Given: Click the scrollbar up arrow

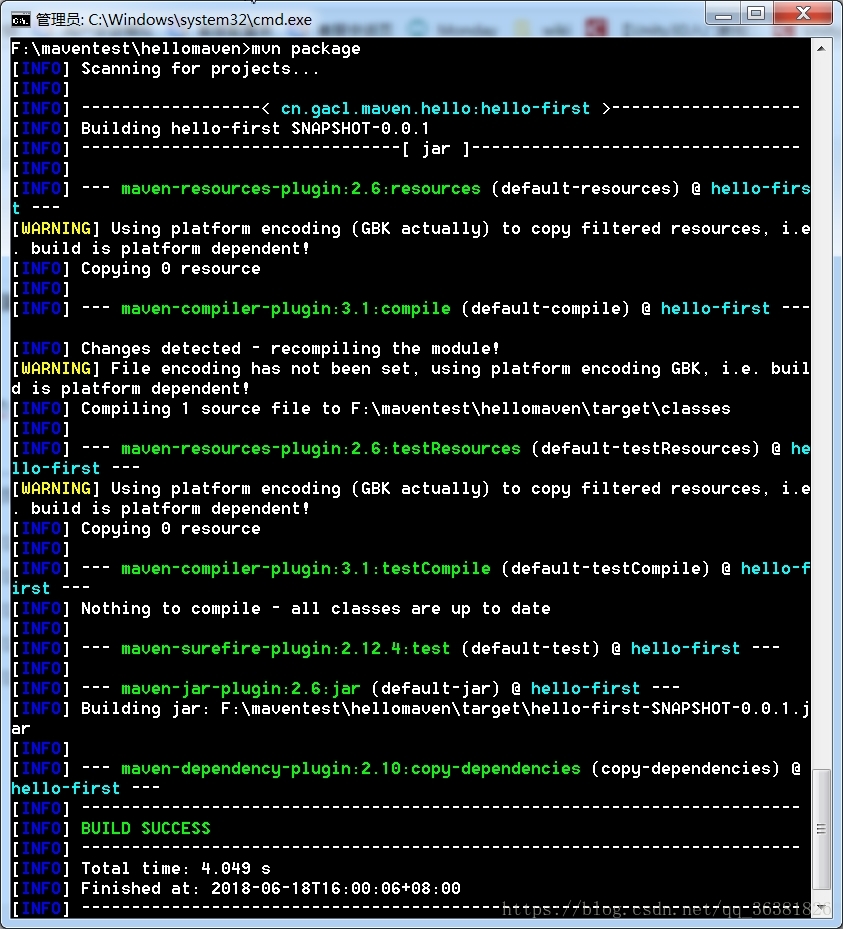Looking at the screenshot, I should click(821, 49).
